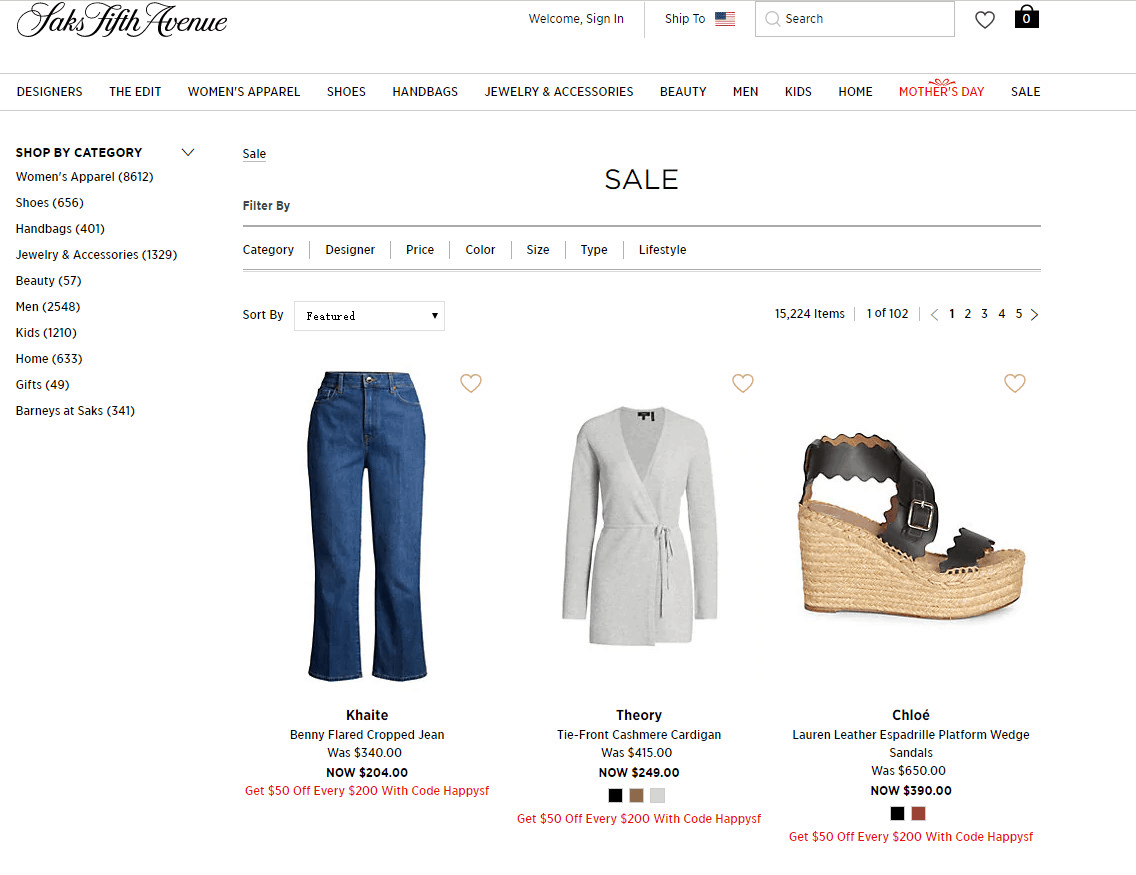Open the shopping bag icon
The height and width of the screenshot is (875, 1136).
click(x=1027, y=17)
